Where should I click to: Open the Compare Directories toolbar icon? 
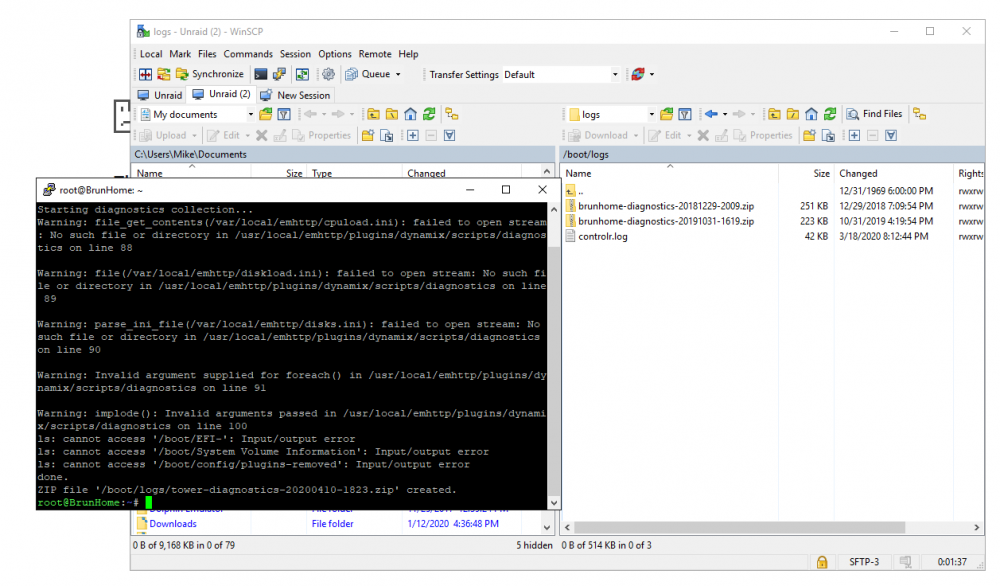[x=145, y=75]
